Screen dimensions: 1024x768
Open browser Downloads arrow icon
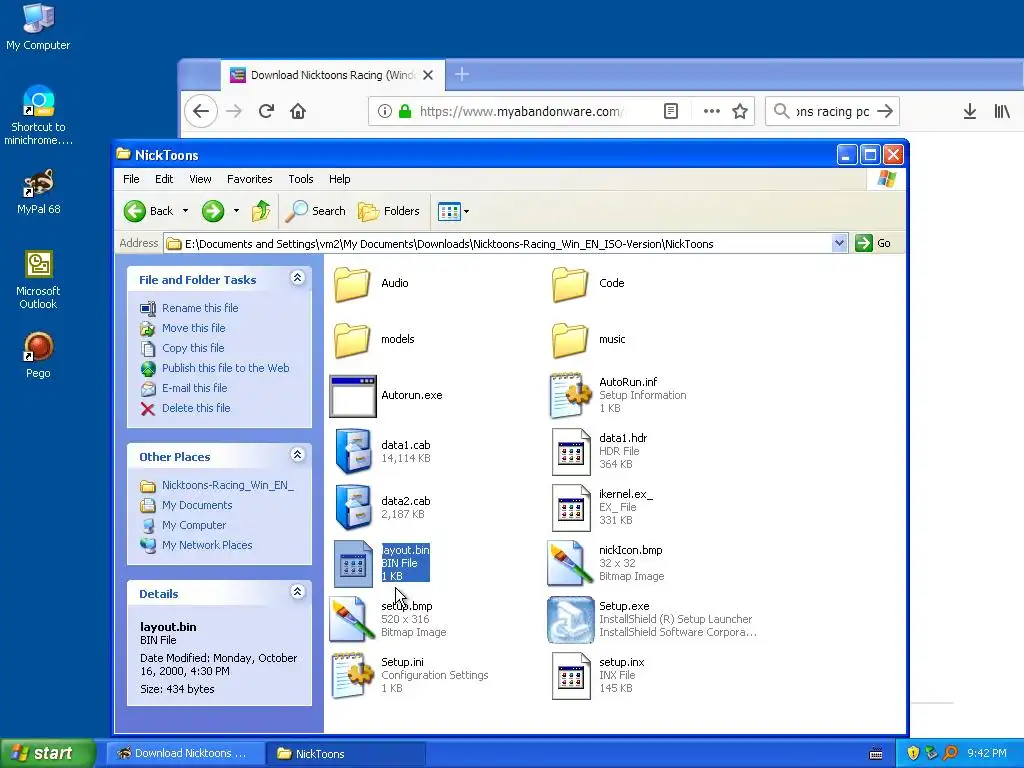point(970,111)
